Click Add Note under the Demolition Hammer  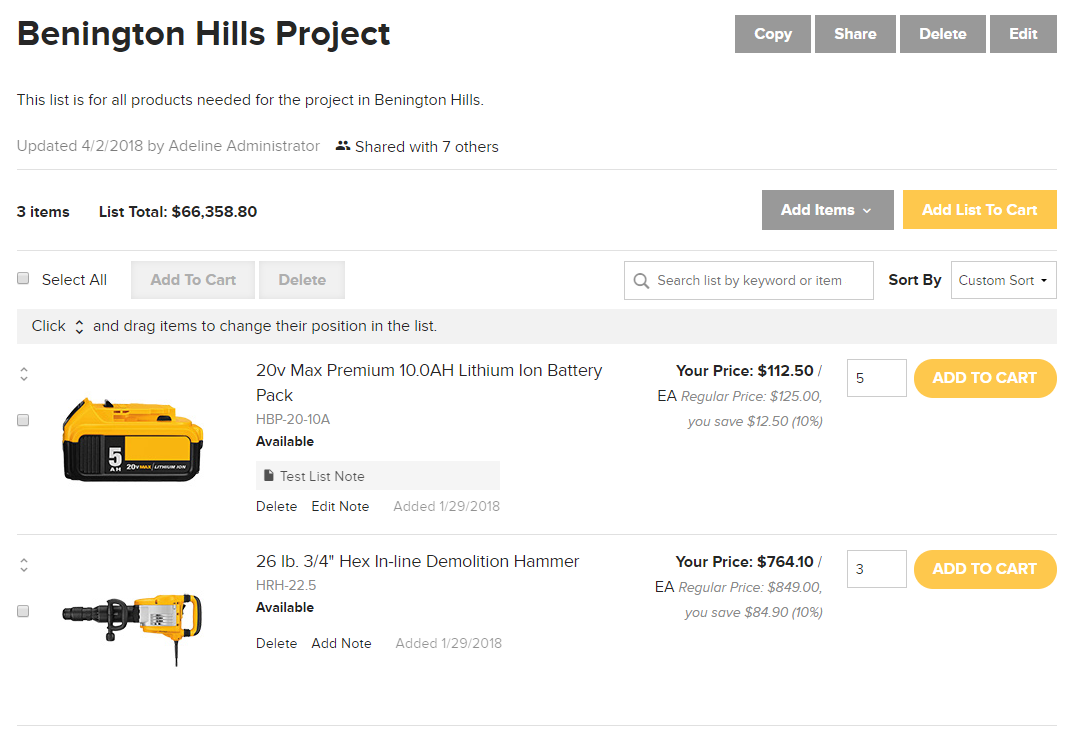(341, 643)
